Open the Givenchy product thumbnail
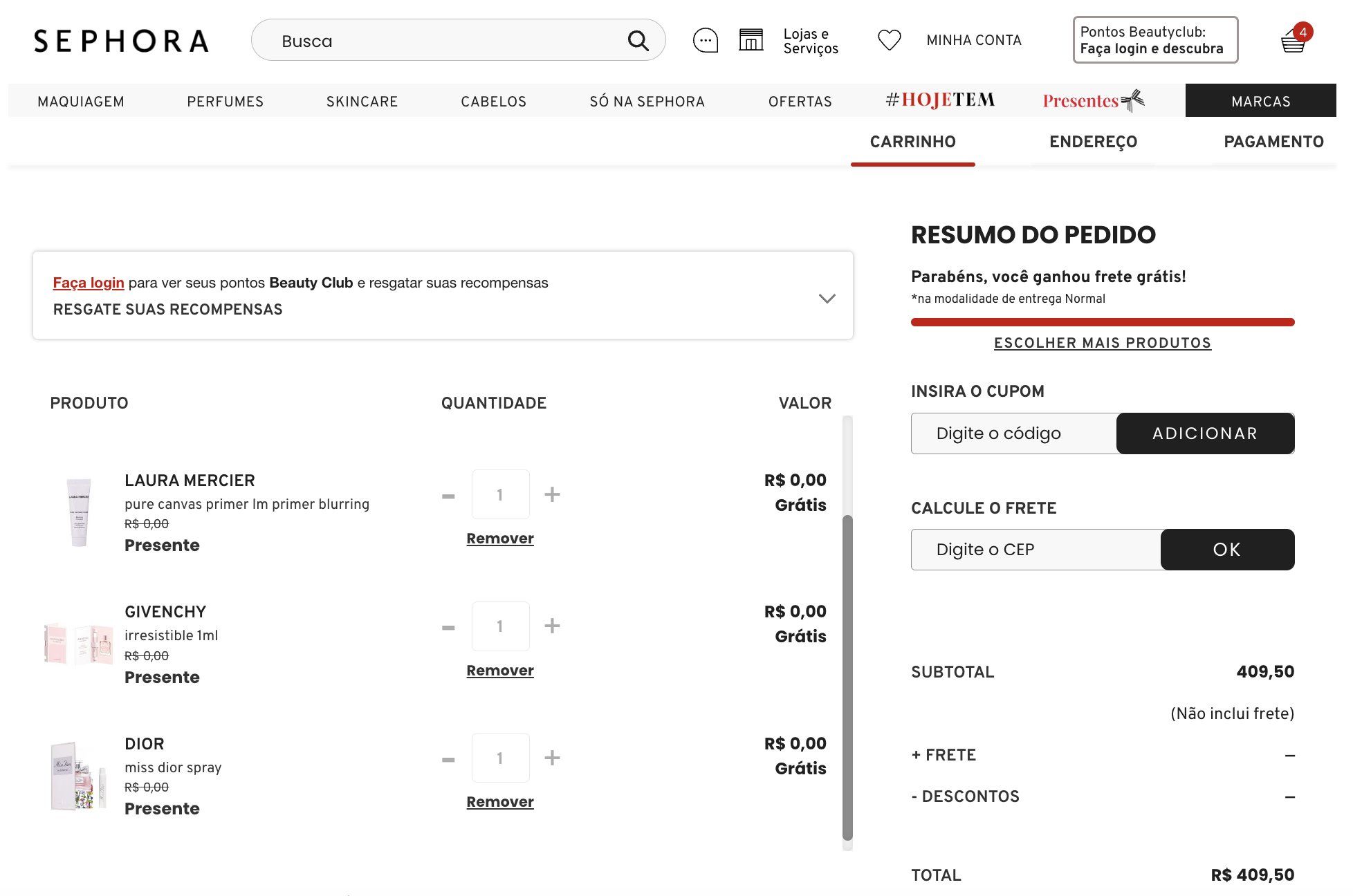Viewport: 1353px width, 896px height. point(78,644)
